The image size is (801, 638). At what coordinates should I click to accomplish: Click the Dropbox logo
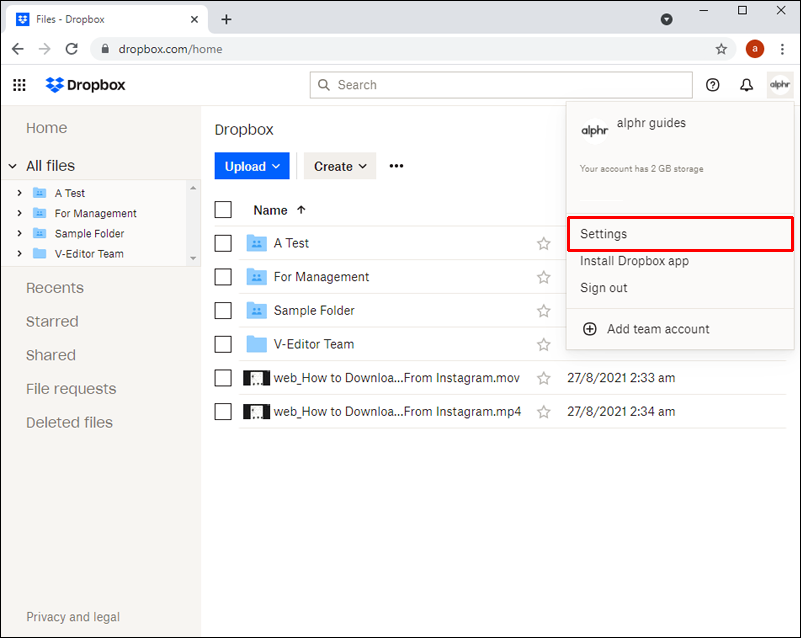85,85
